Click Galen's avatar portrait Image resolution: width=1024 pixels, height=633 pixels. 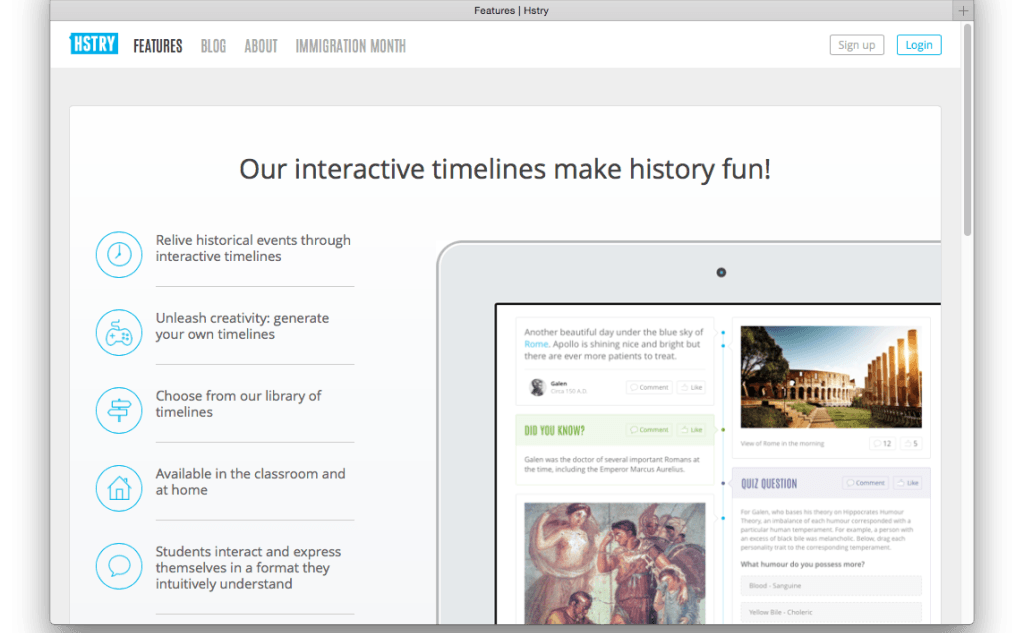[x=537, y=387]
